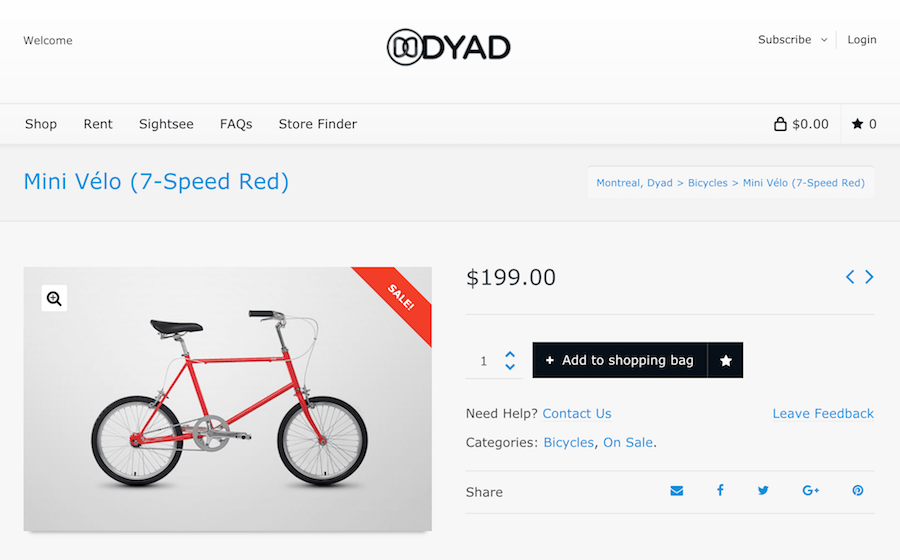Decrease quantity with the down arrow
The height and width of the screenshot is (560, 900).
pyautogui.click(x=510, y=368)
